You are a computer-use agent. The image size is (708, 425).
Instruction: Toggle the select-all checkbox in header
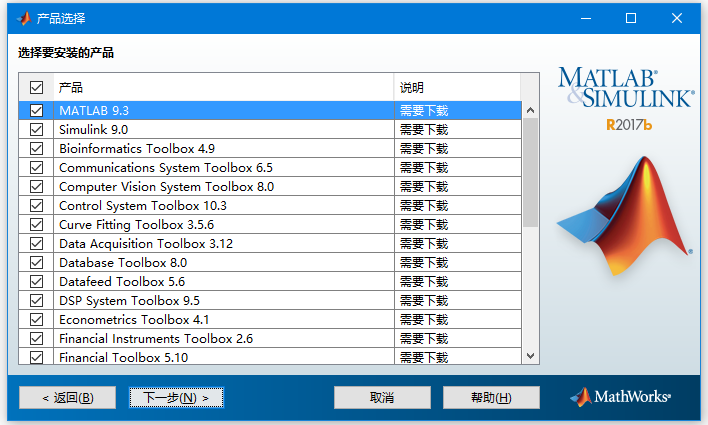click(37, 88)
